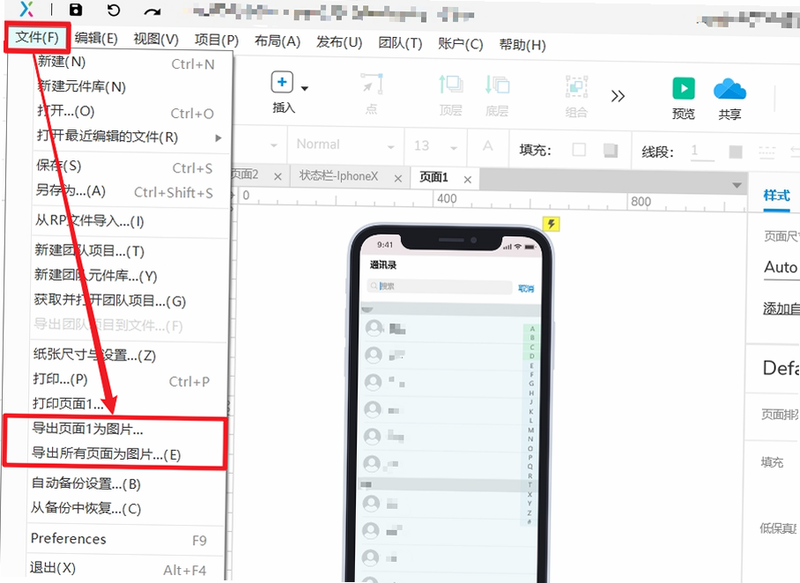This screenshot has width=800, height=583.
Task: Switch to the 样式 panel tab
Action: [777, 195]
